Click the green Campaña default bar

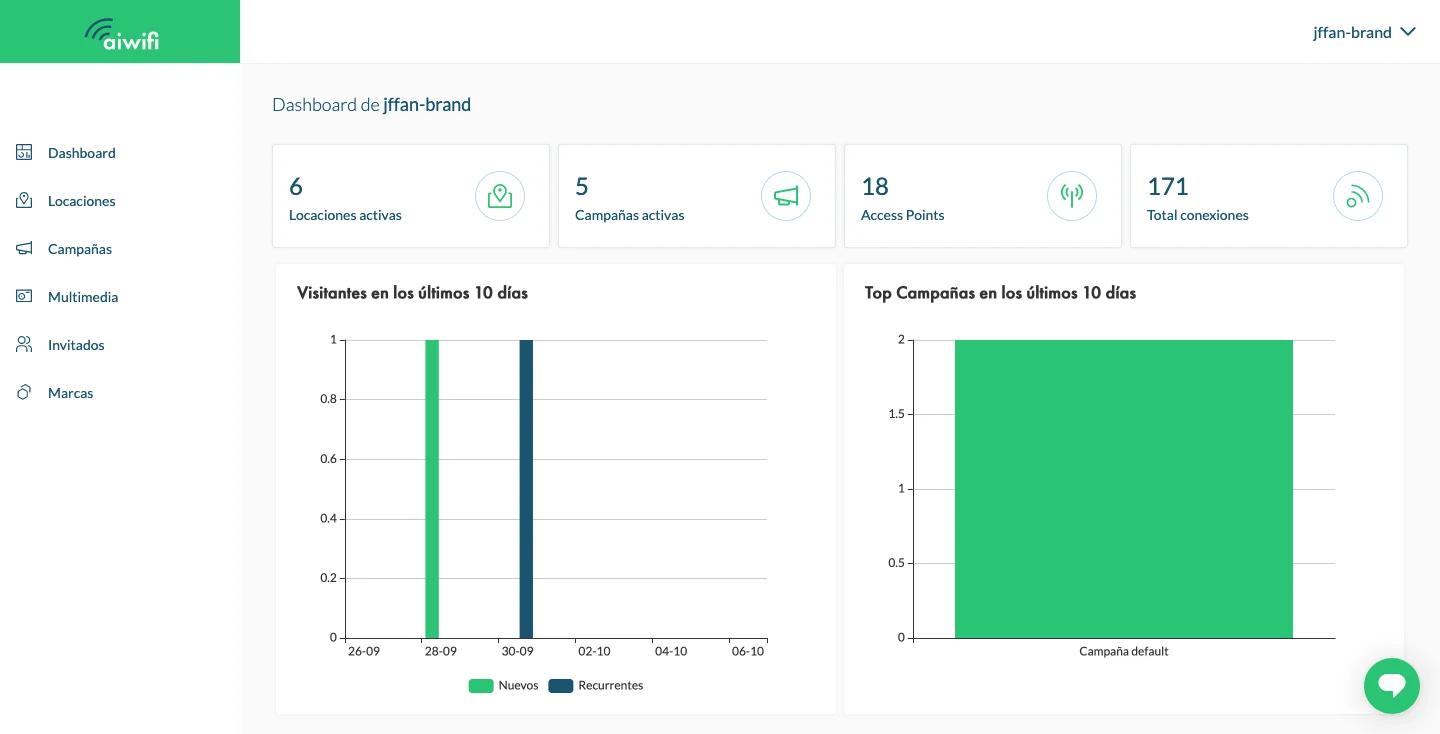click(1123, 489)
